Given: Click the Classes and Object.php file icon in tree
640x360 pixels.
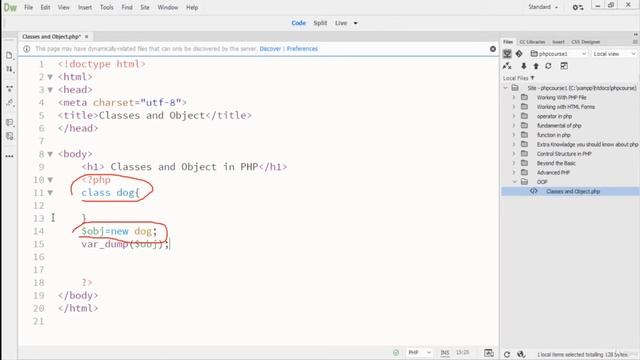Looking at the screenshot, I should 533,191.
